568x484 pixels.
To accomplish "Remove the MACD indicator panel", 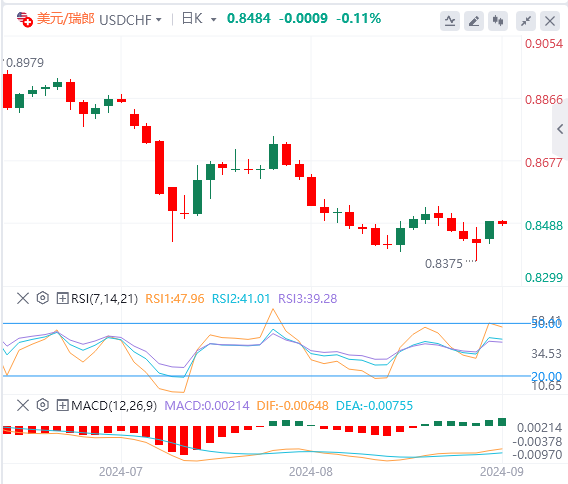I will [x=23, y=405].
